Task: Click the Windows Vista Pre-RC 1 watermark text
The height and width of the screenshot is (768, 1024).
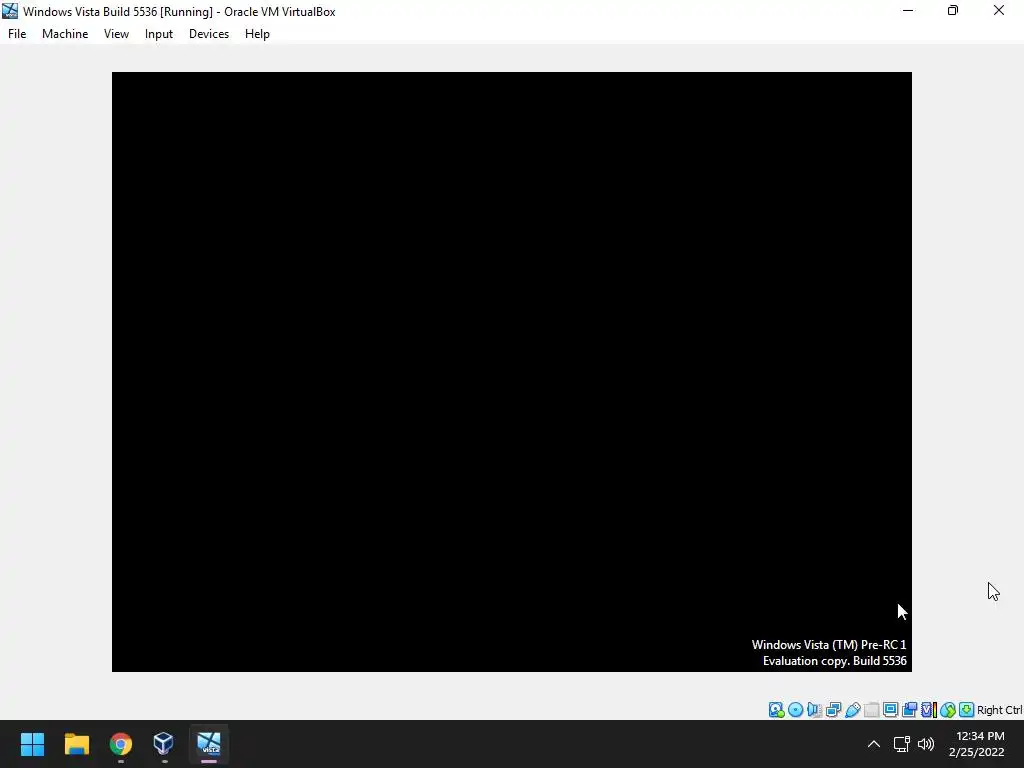Action: 829,645
